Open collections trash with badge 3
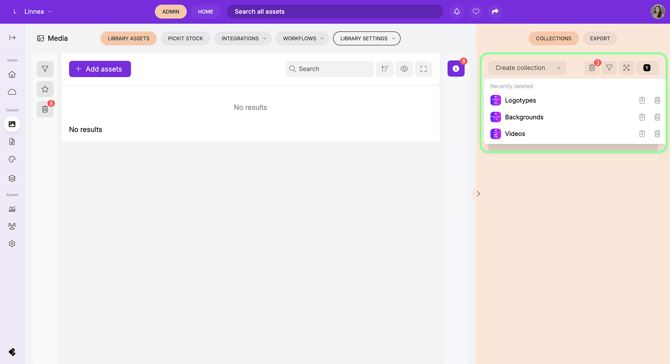 (592, 68)
